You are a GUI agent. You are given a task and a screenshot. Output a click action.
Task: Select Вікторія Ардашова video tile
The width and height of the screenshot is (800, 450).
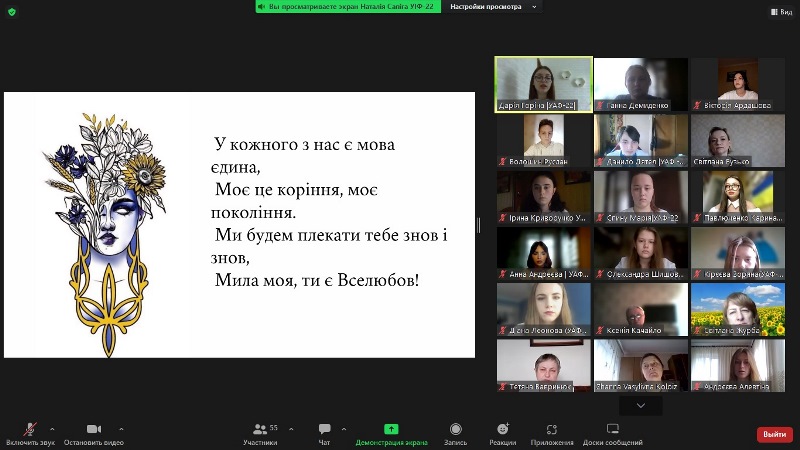click(x=738, y=84)
